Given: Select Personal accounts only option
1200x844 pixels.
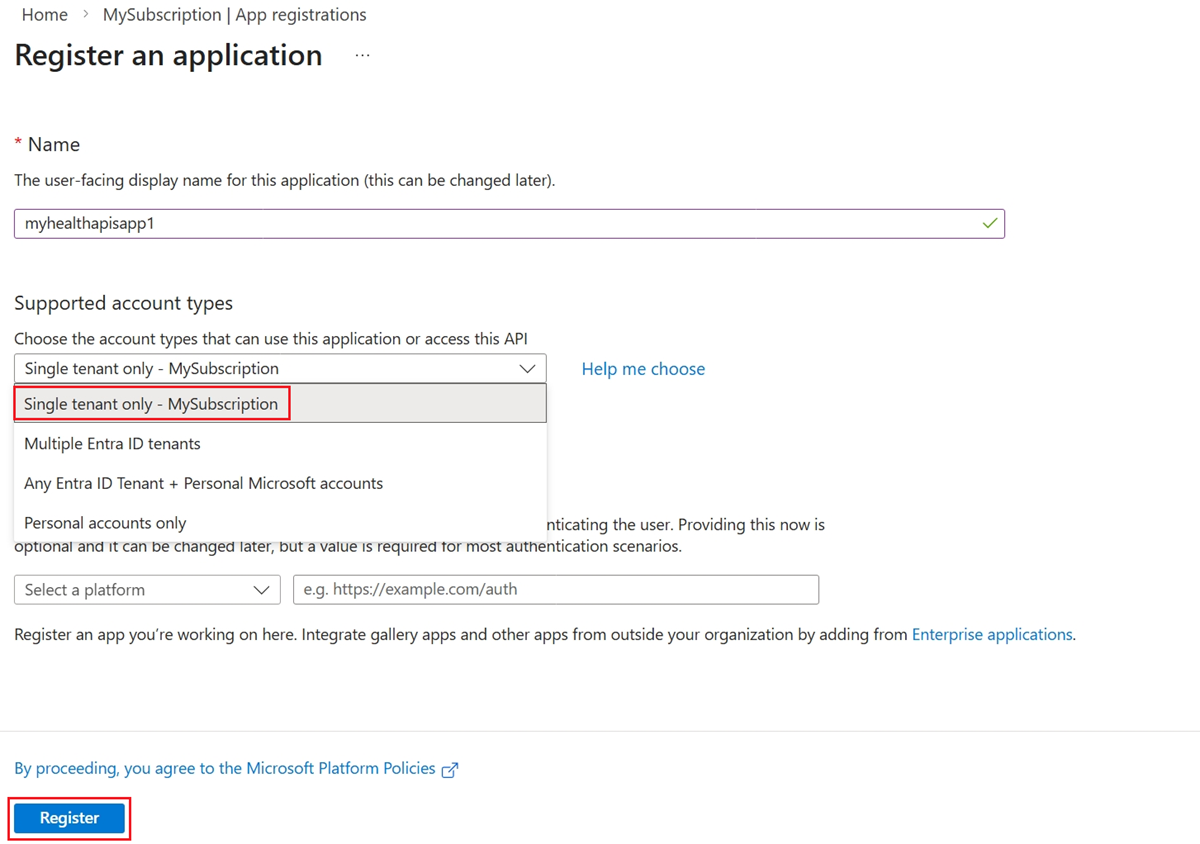Looking at the screenshot, I should [x=105, y=523].
